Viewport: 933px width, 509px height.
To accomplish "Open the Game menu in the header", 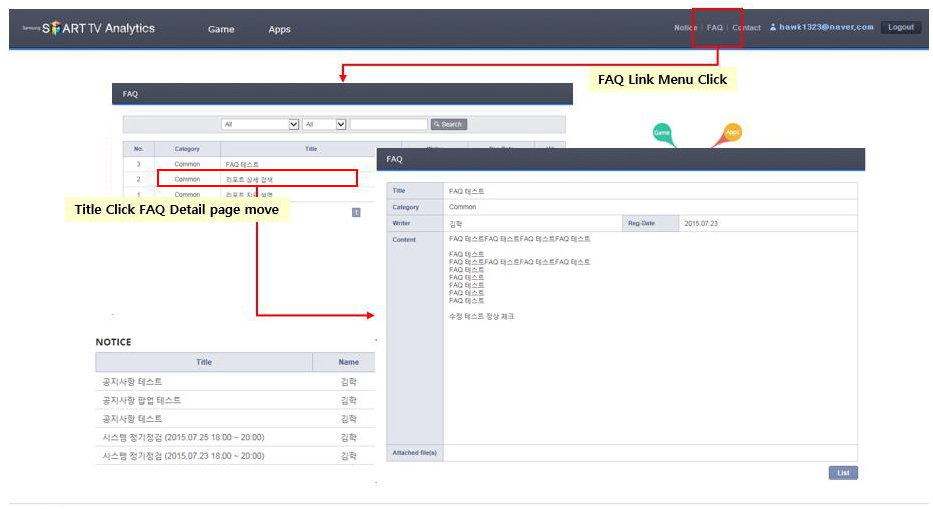I will pyautogui.click(x=221, y=29).
